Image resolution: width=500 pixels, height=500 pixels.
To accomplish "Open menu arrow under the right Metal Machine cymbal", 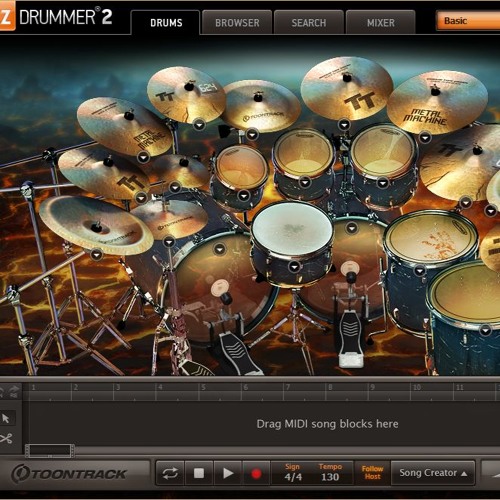I will tap(425, 137).
